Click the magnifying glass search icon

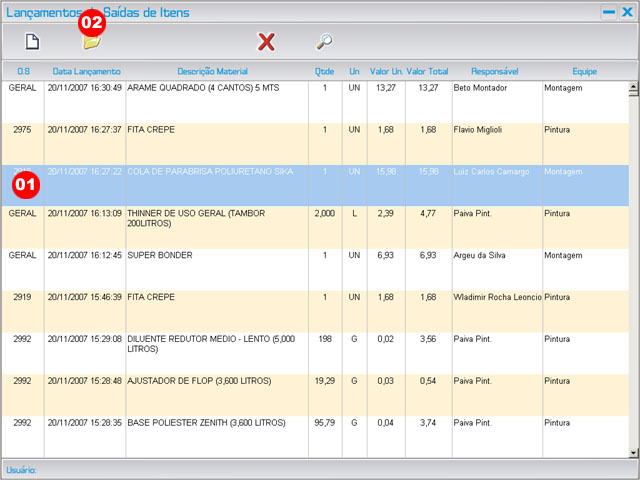324,42
